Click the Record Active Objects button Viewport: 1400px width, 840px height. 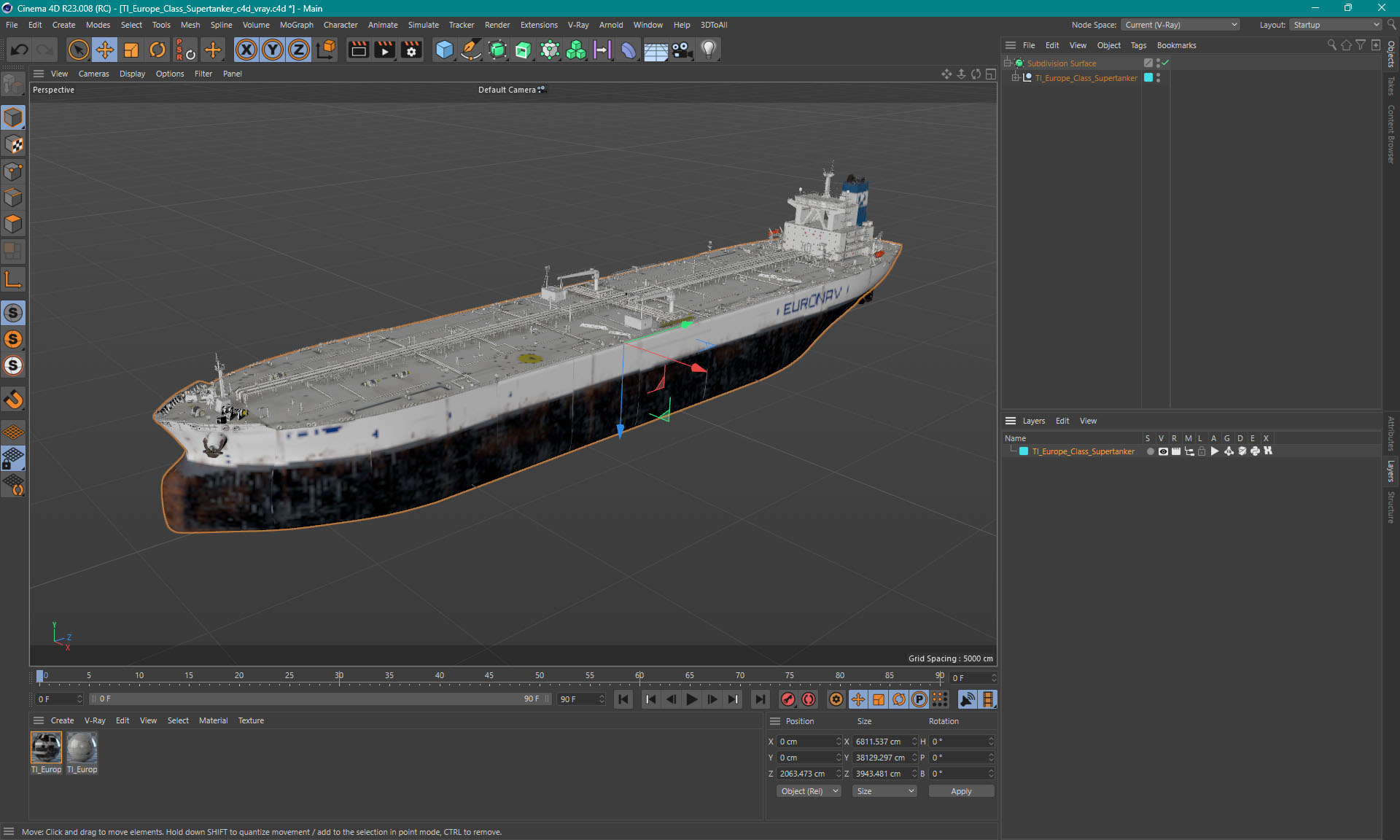point(788,699)
